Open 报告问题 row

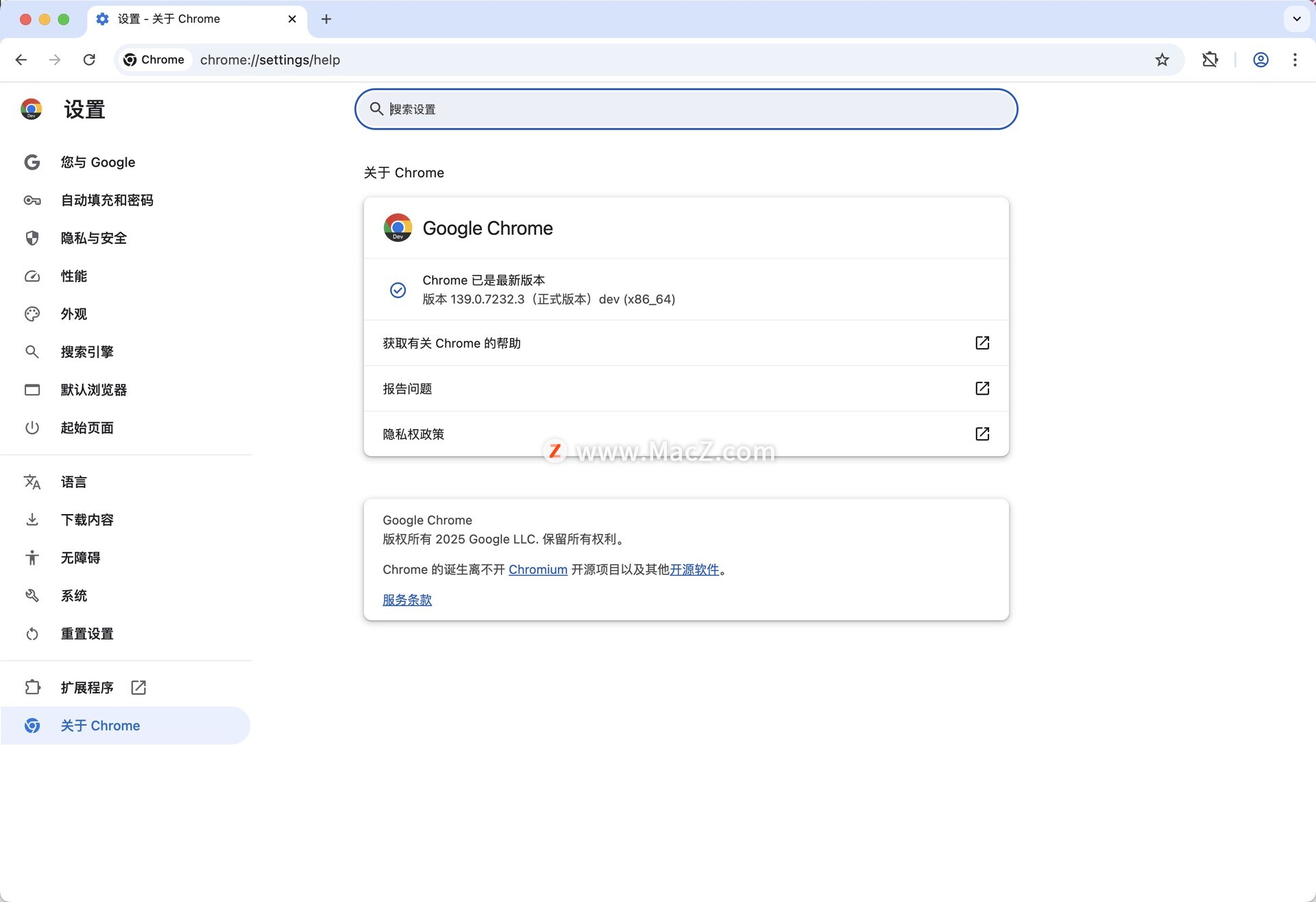click(686, 389)
